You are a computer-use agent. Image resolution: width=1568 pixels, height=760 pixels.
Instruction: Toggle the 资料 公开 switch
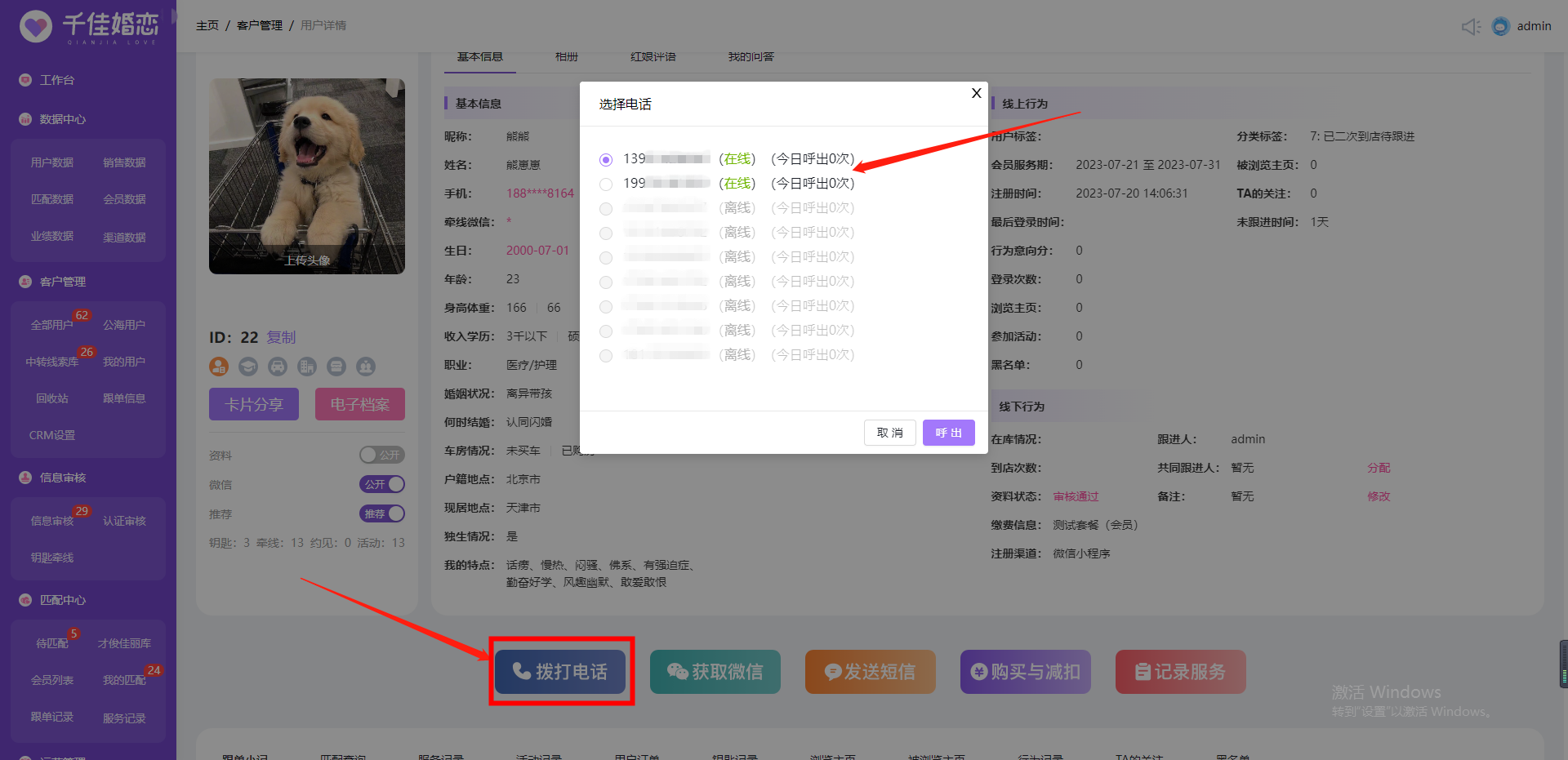(x=382, y=455)
